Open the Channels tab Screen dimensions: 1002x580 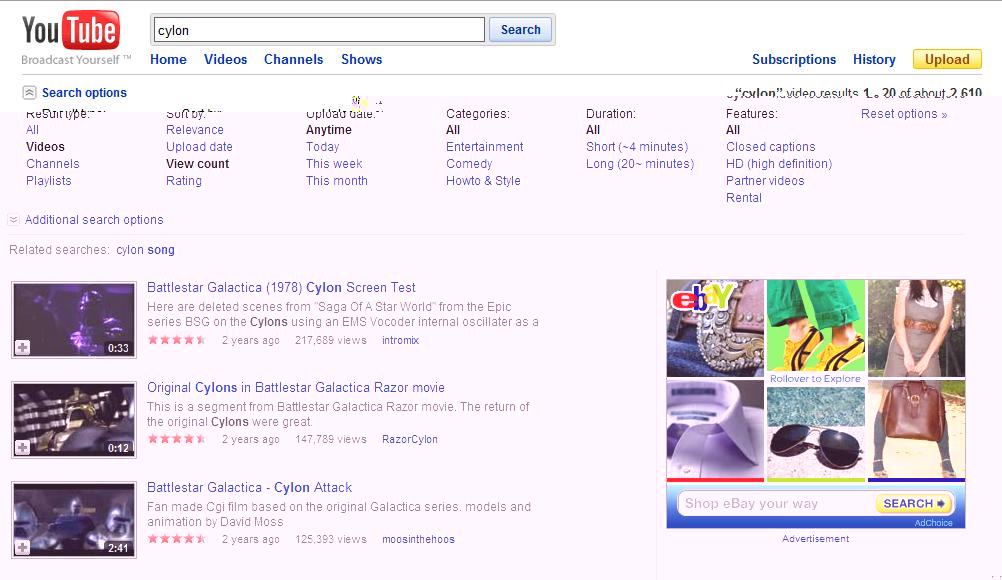pos(293,59)
